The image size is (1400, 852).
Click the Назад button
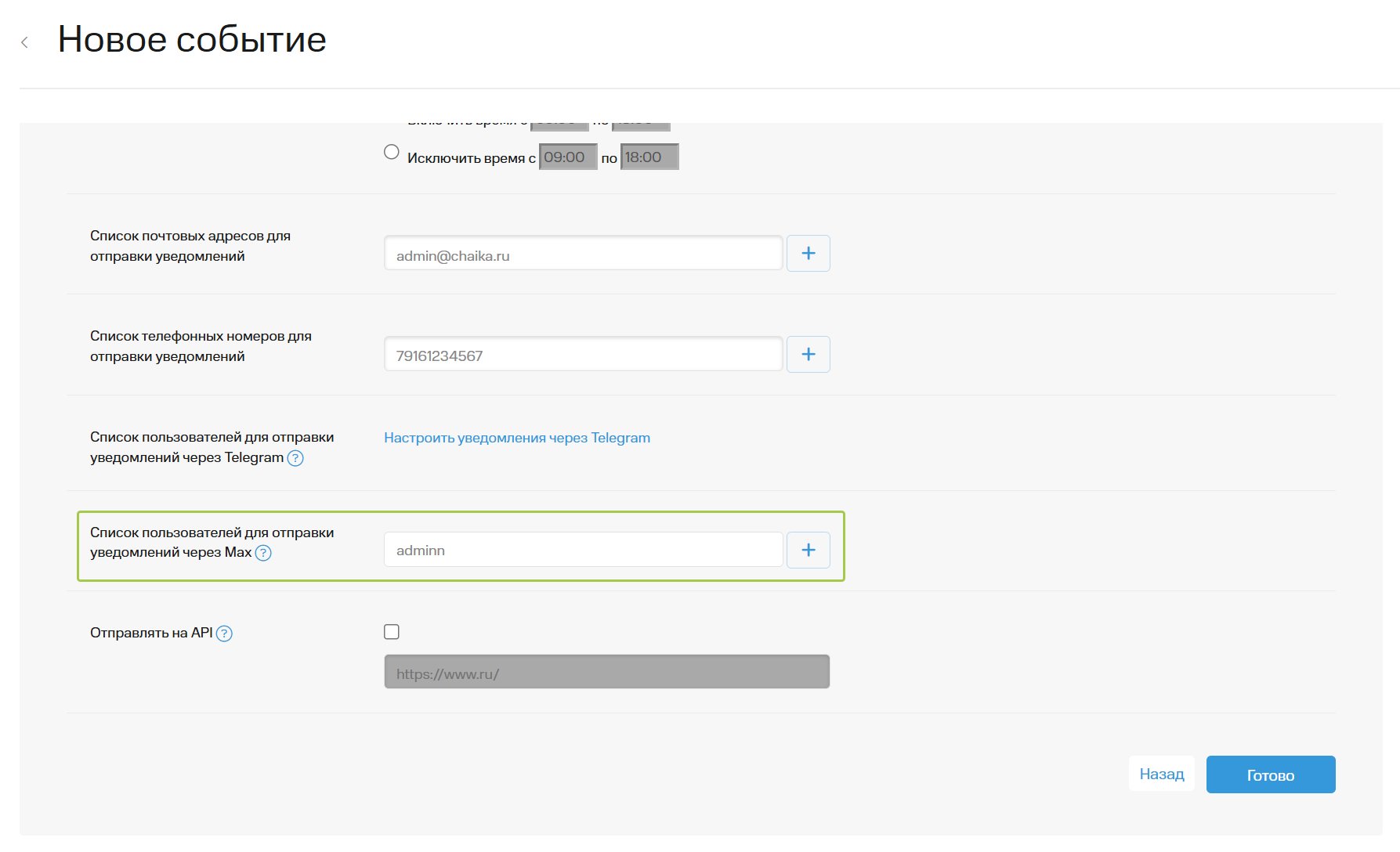[x=1162, y=774]
